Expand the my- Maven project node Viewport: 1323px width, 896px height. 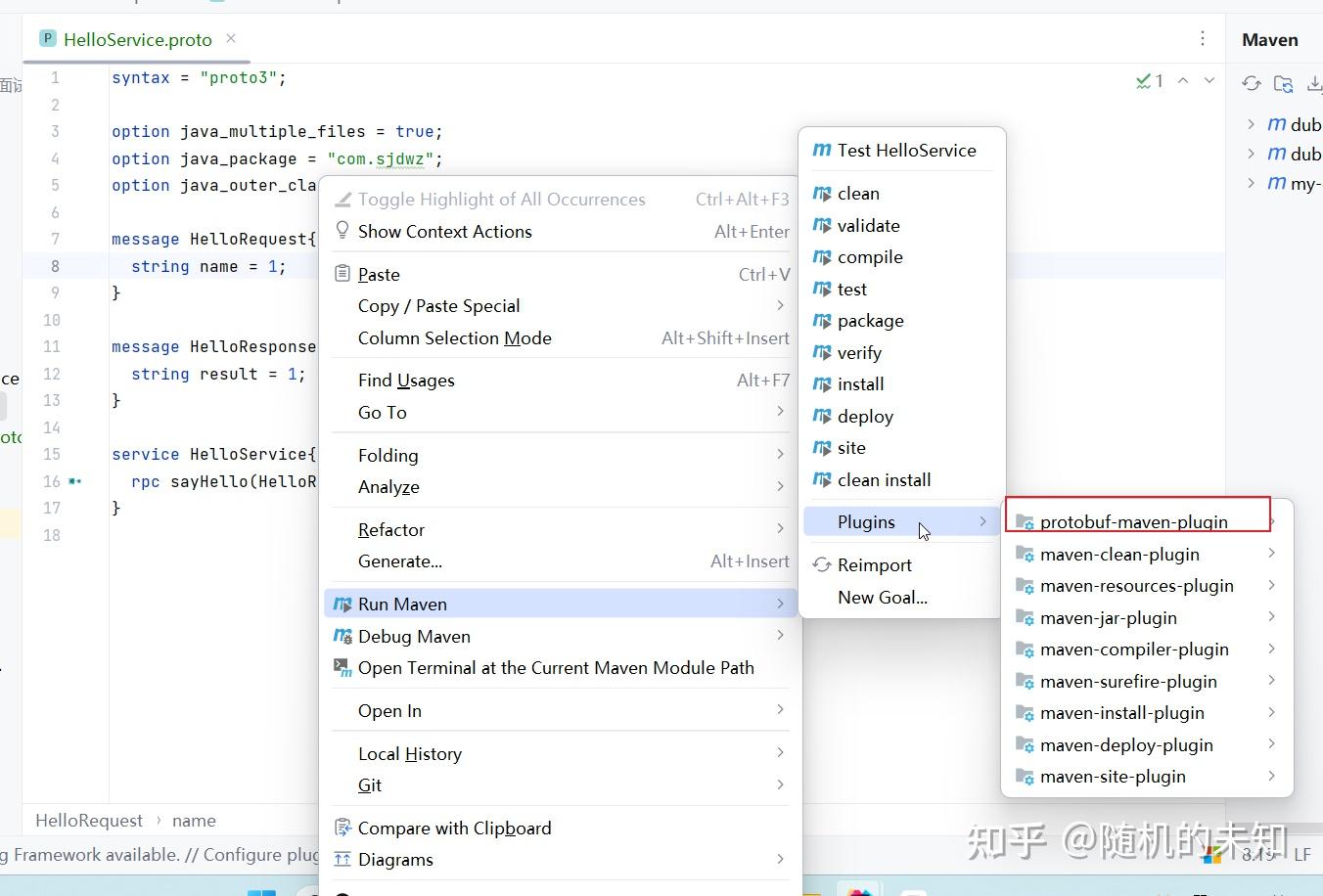pos(1252,184)
